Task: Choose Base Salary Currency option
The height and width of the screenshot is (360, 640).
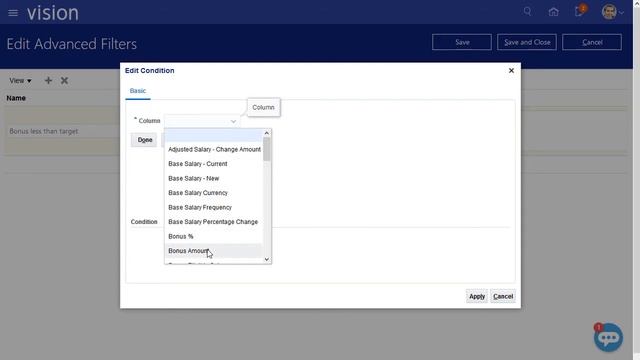Action: [214, 193]
